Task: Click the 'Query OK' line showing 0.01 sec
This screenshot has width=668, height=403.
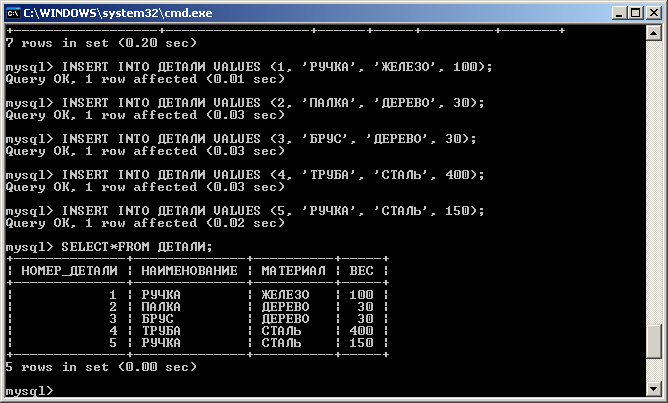Action: point(145,79)
